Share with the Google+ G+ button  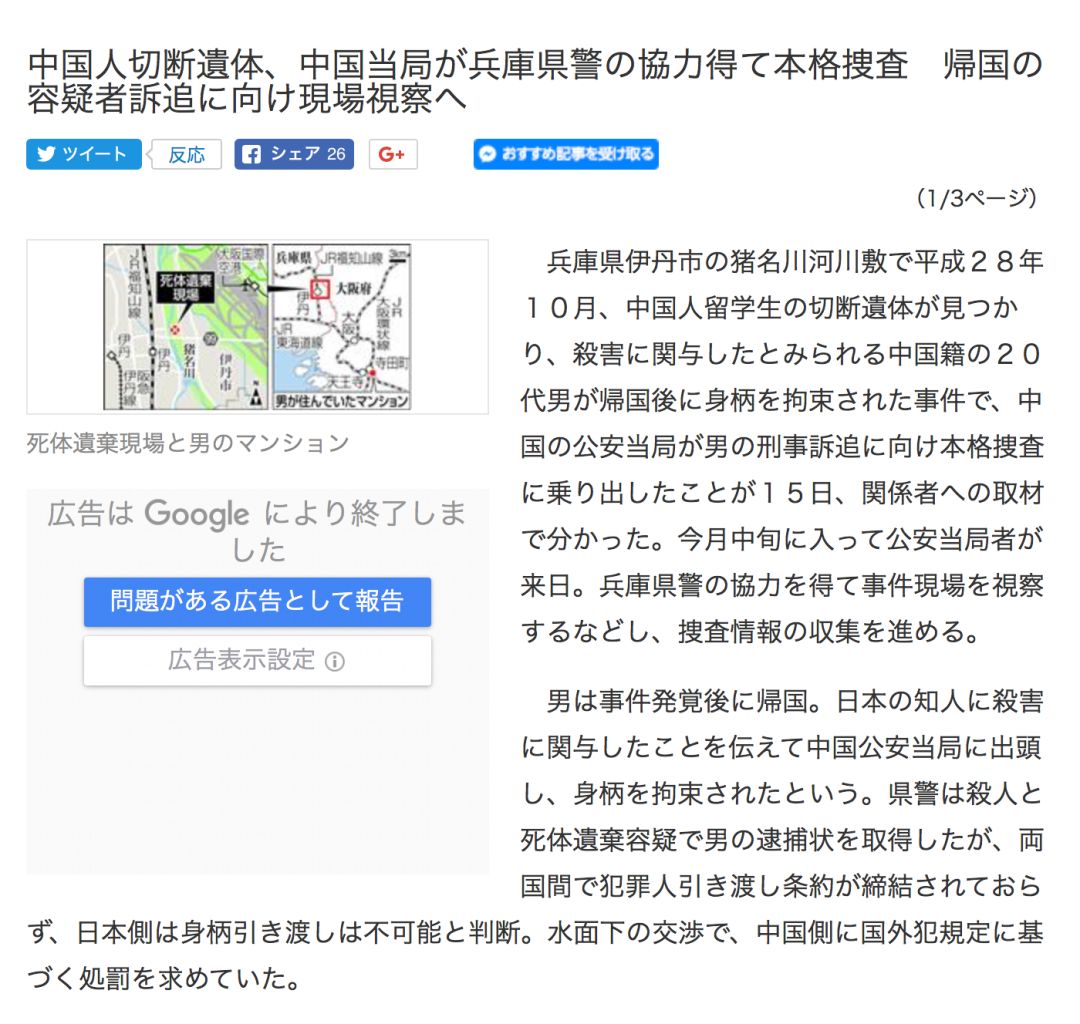[x=393, y=154]
